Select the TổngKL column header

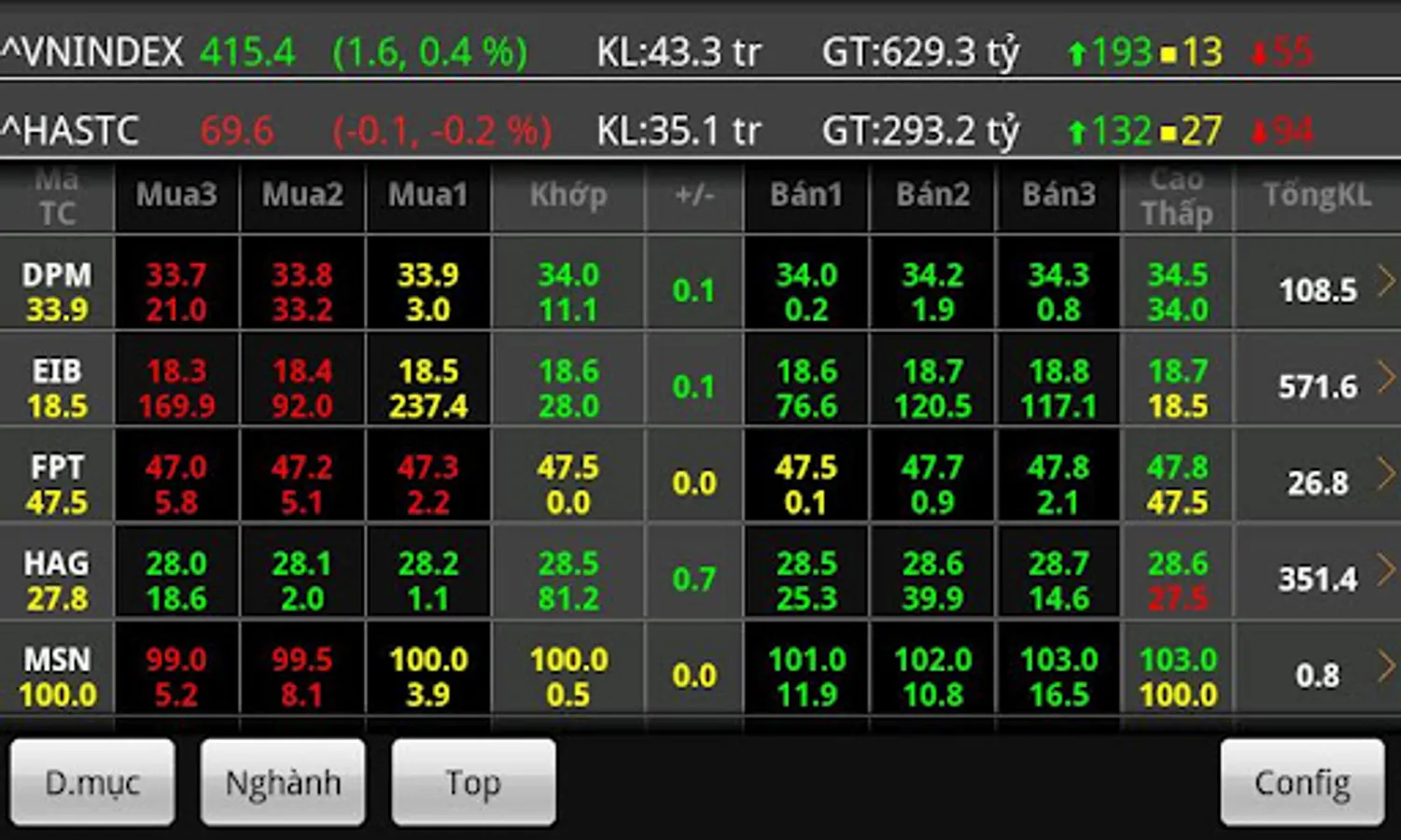1317,196
